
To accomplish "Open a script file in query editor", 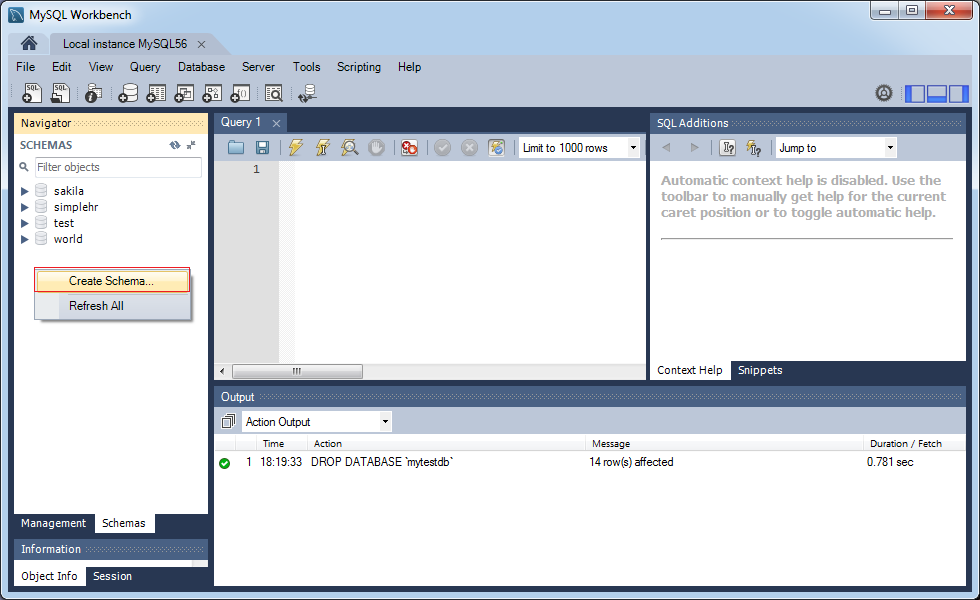I will coord(236,148).
